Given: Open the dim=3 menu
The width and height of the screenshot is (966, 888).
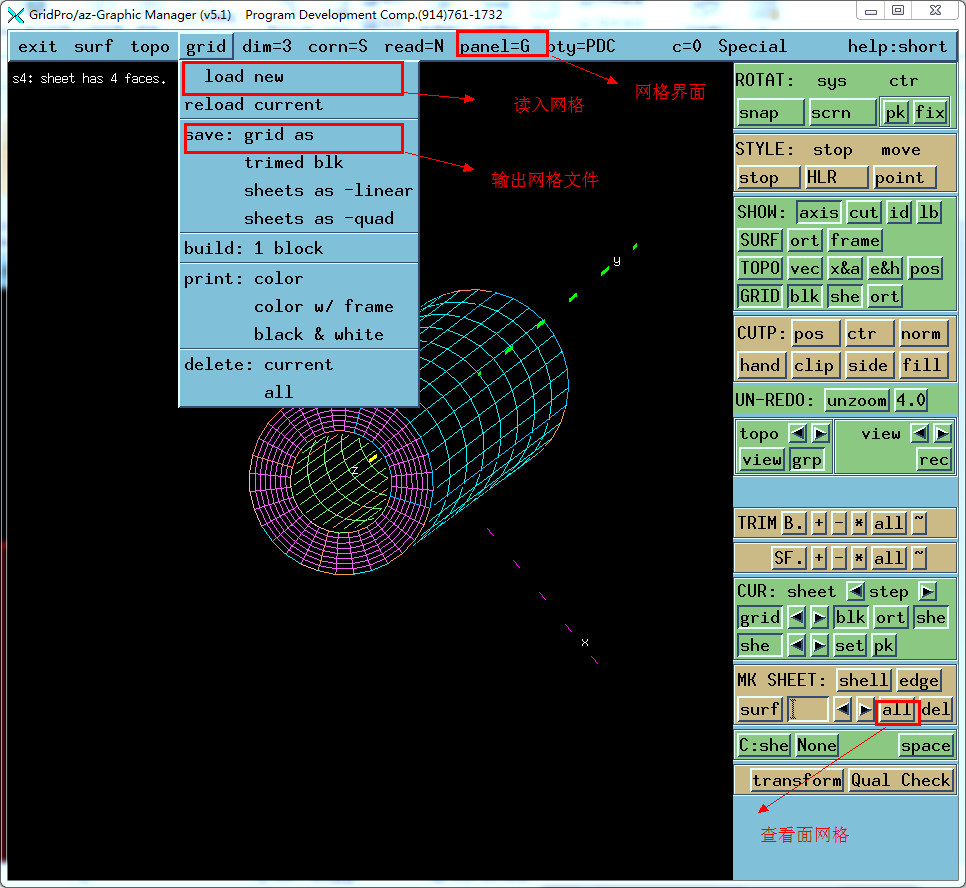Looking at the screenshot, I should 267,46.
